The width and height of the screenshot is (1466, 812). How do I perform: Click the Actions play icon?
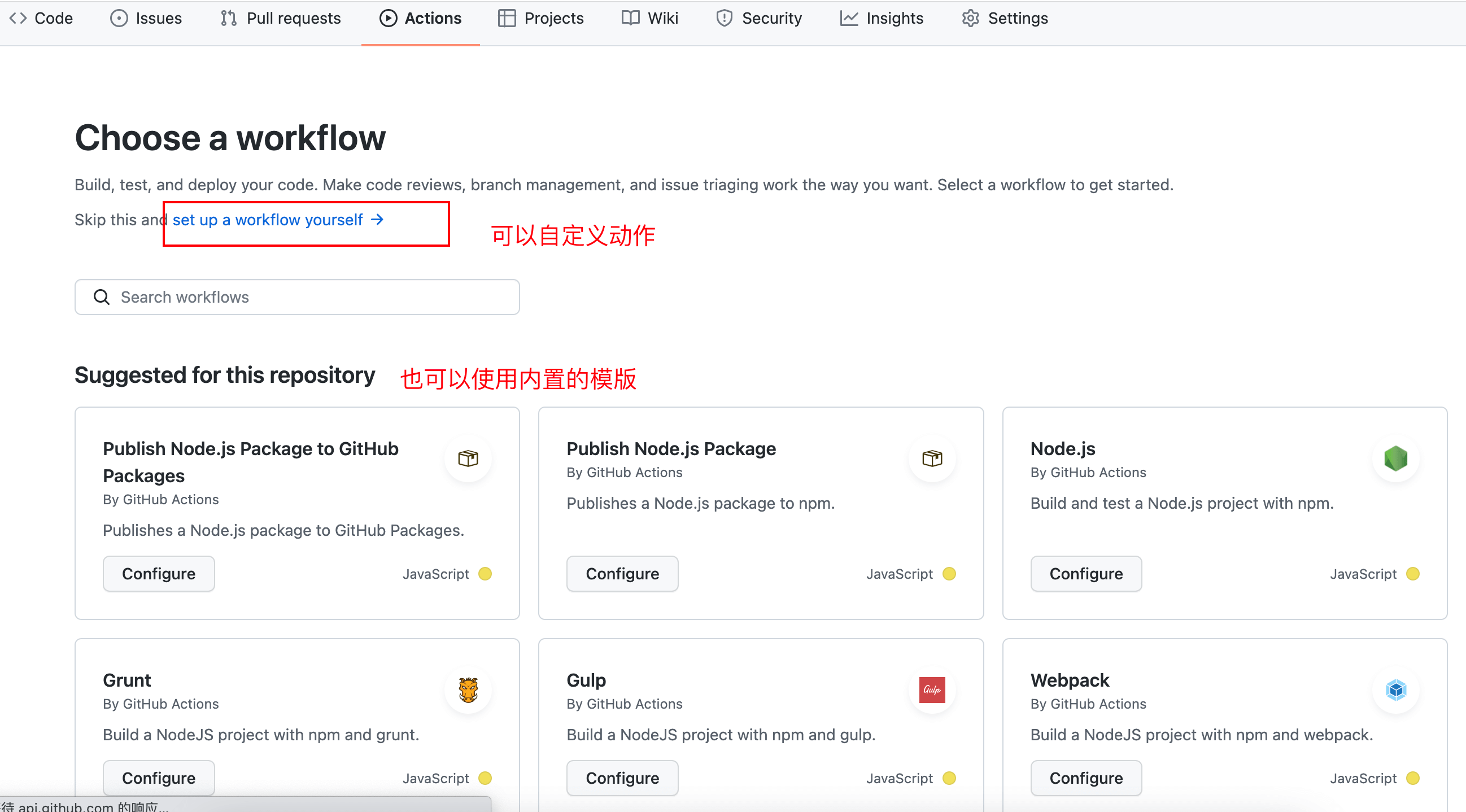coord(388,18)
